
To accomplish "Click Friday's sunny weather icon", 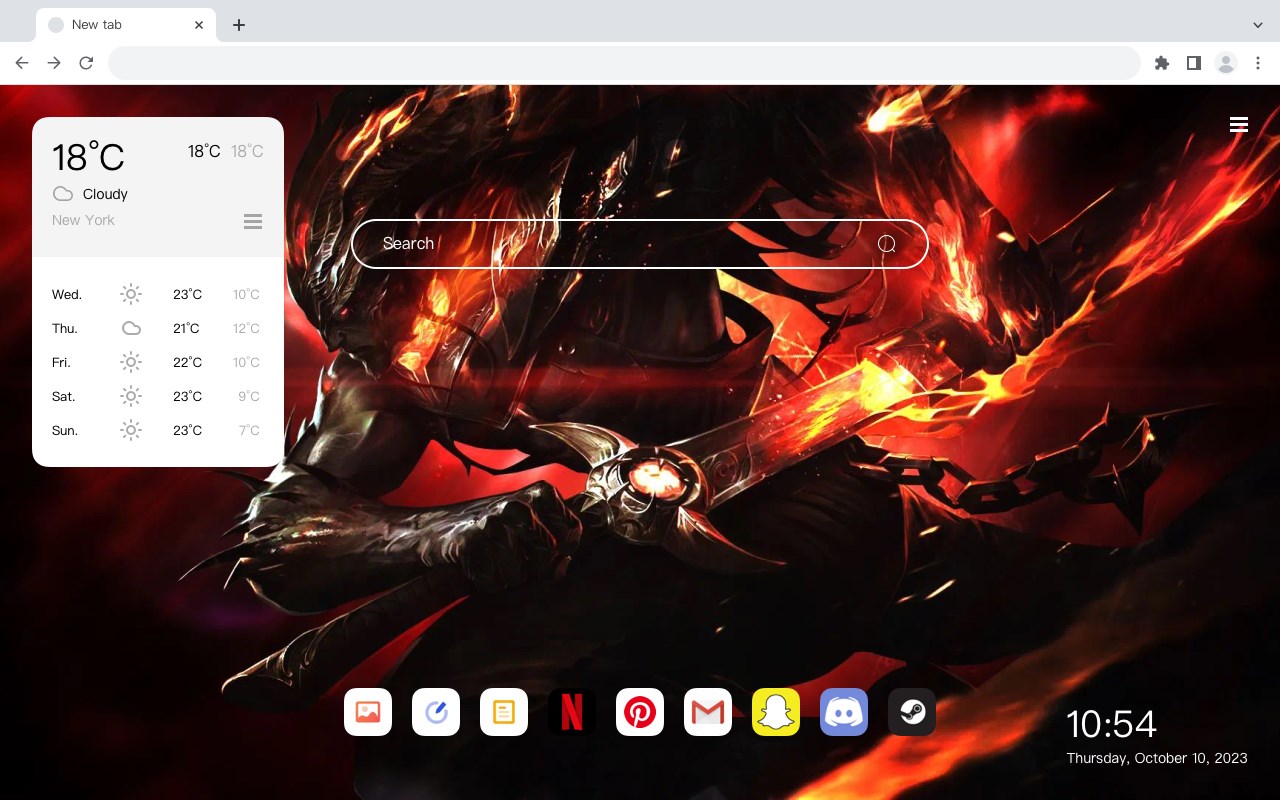I will point(131,362).
